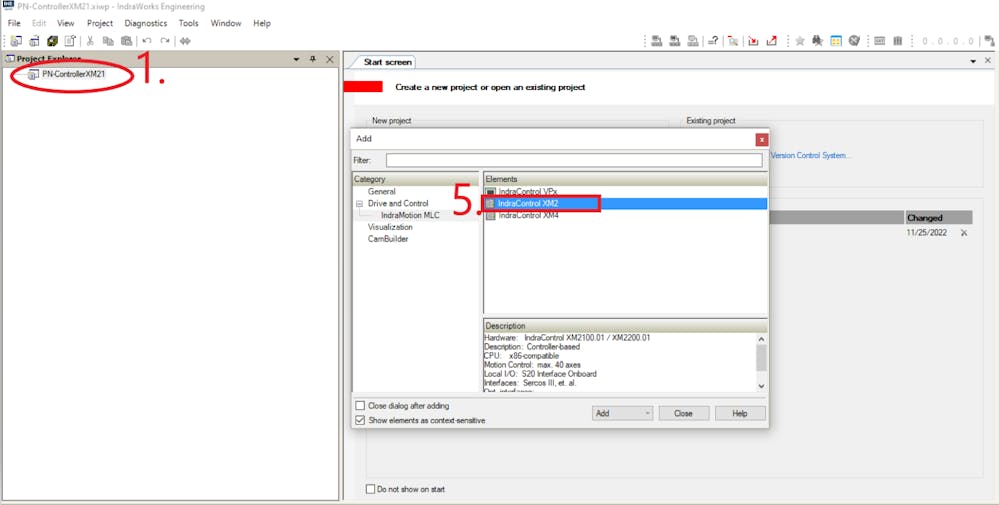Select IndraControl XM4 element
The width and height of the screenshot is (999, 505).
coord(528,215)
